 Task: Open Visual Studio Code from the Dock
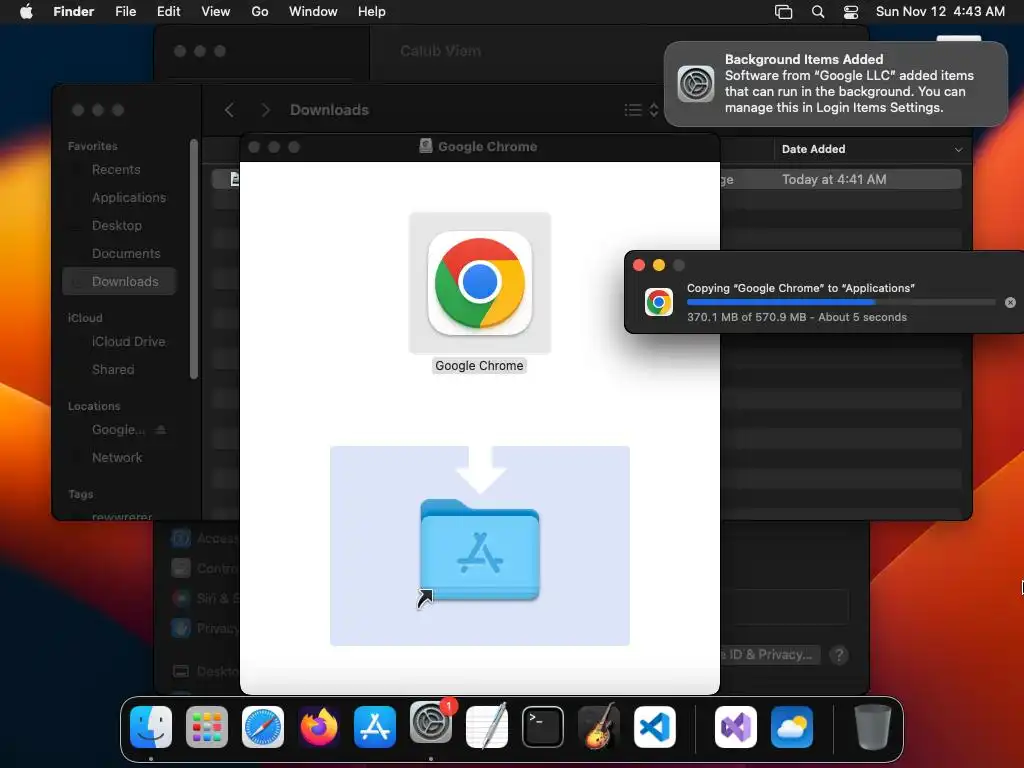655,727
